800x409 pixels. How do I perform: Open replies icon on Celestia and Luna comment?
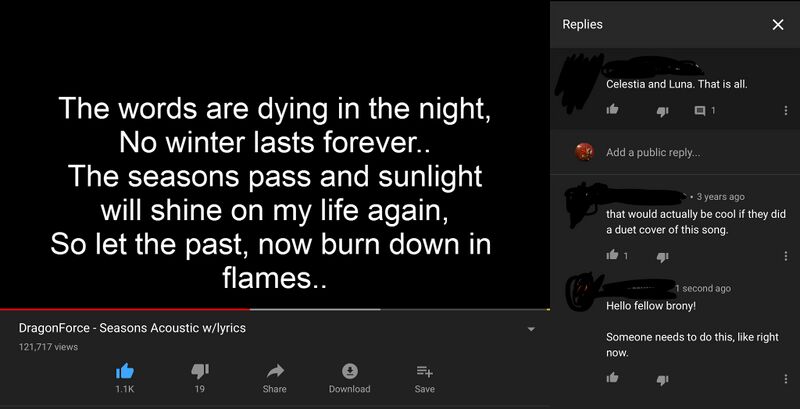(x=700, y=110)
